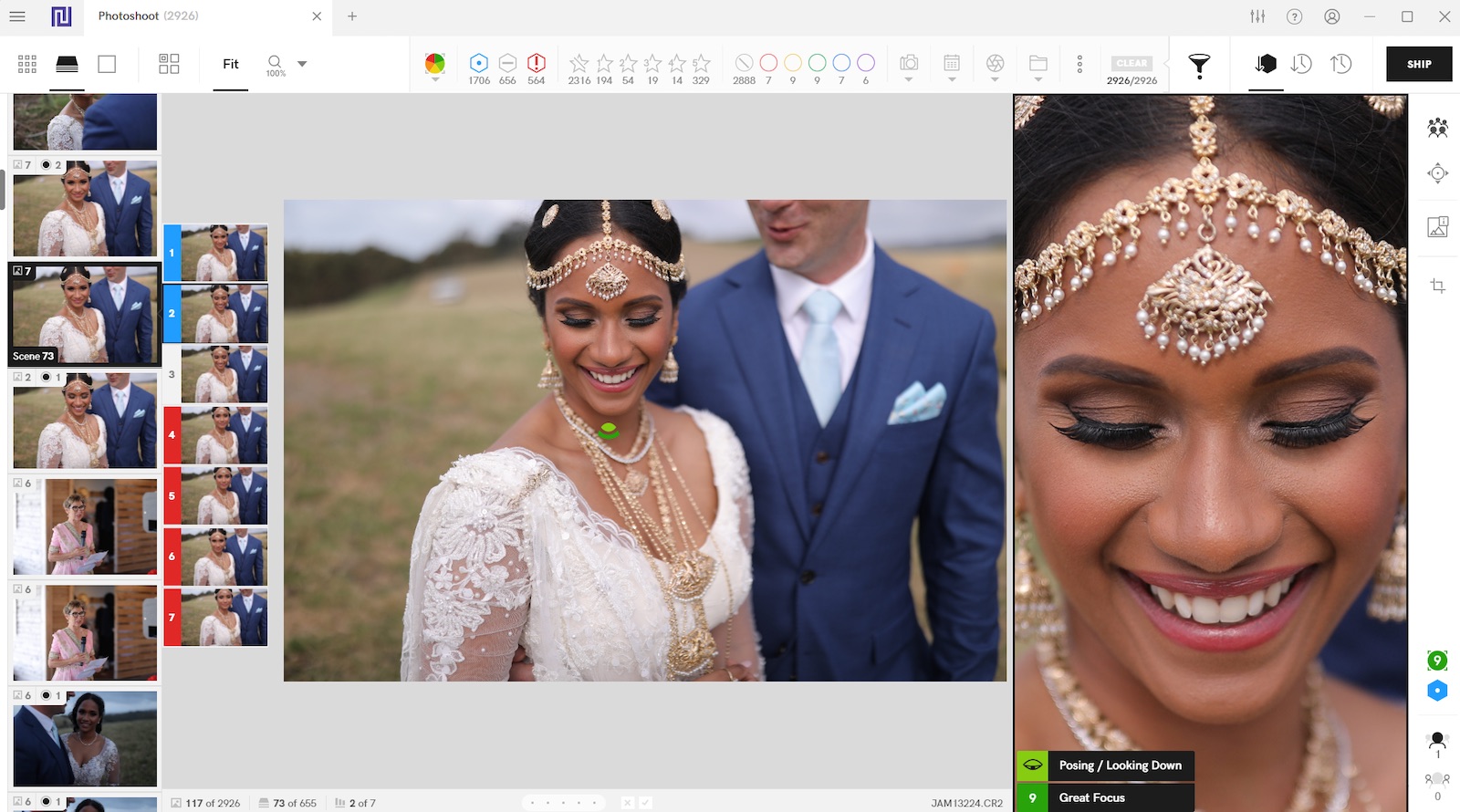
Task: Select the Photoshoot (2926) tab
Action: (148, 16)
